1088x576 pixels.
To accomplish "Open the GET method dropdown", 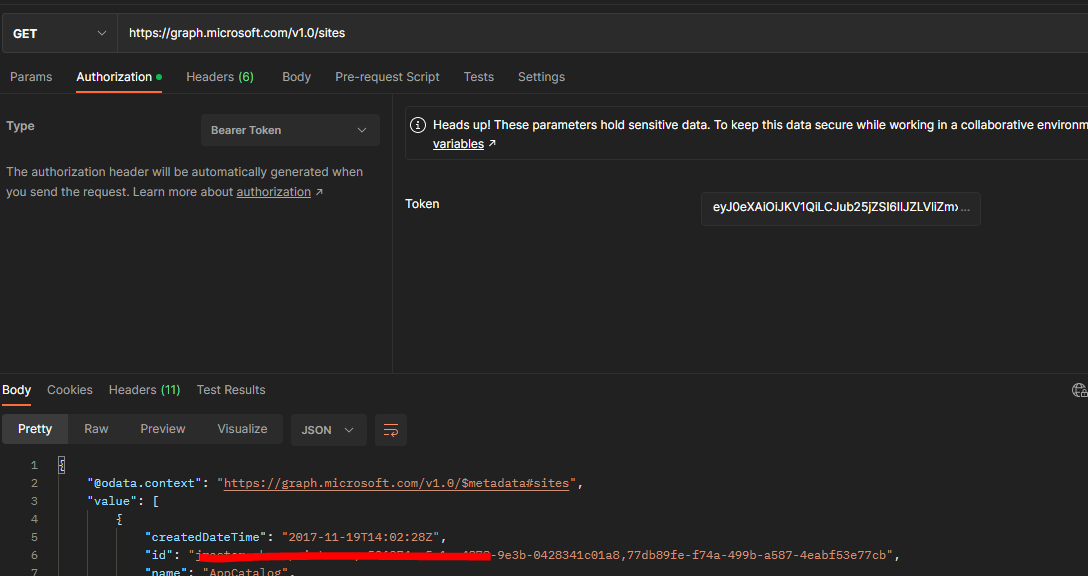I will pos(60,33).
